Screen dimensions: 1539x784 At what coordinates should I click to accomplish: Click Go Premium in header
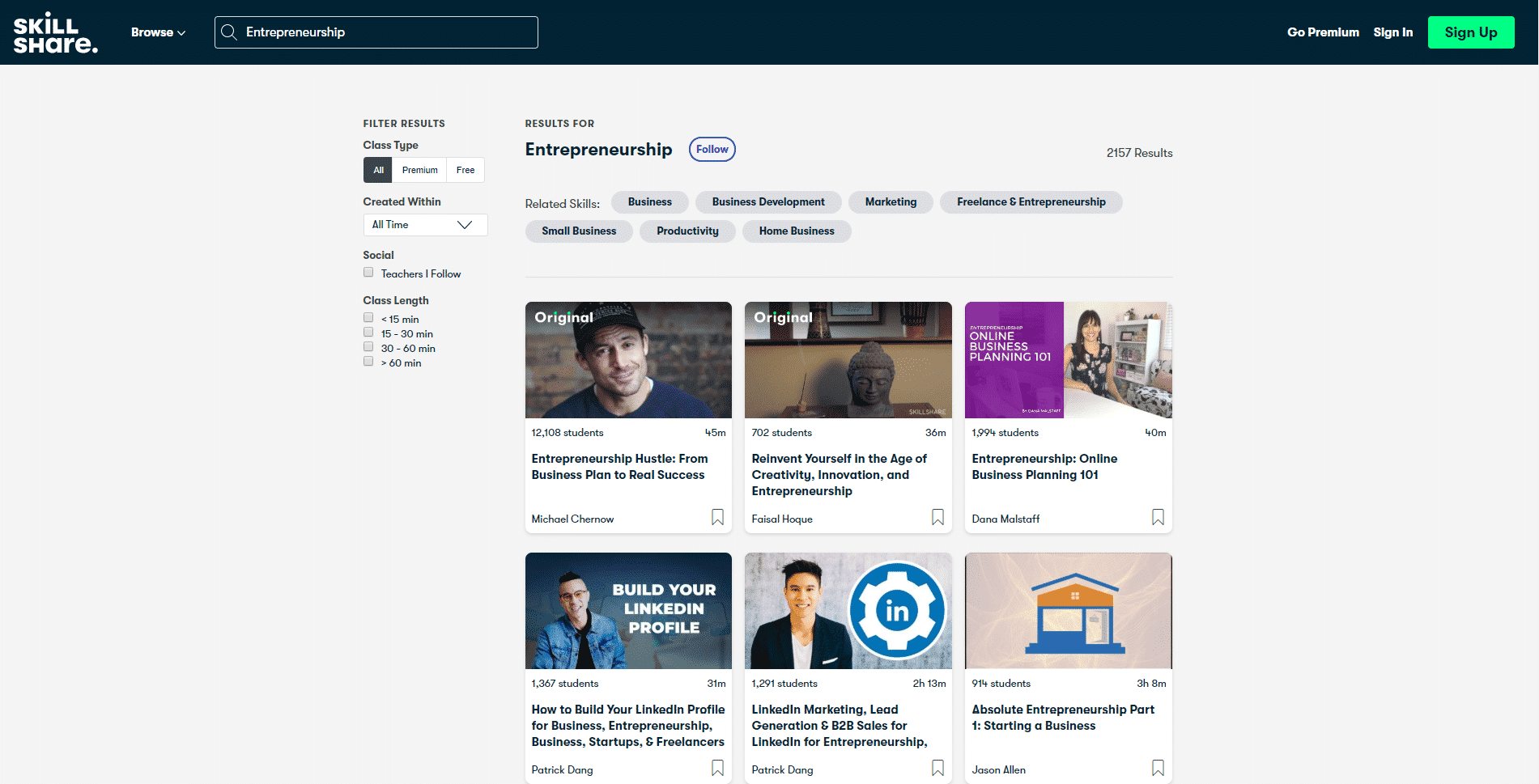[x=1323, y=32]
